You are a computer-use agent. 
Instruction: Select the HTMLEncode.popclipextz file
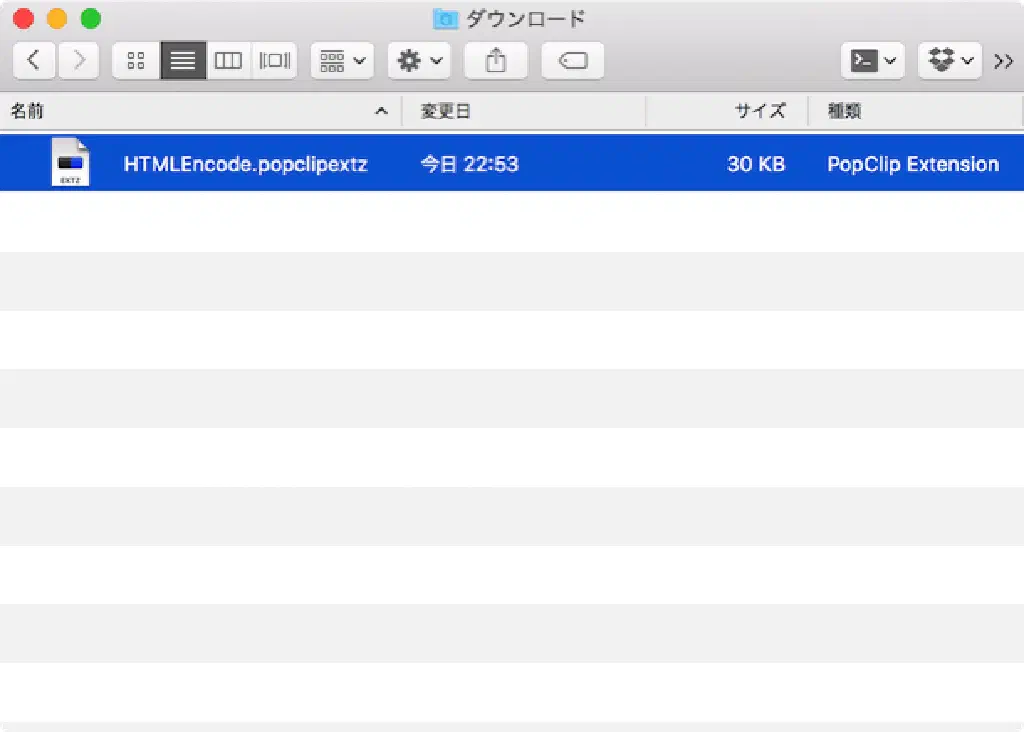[245, 164]
